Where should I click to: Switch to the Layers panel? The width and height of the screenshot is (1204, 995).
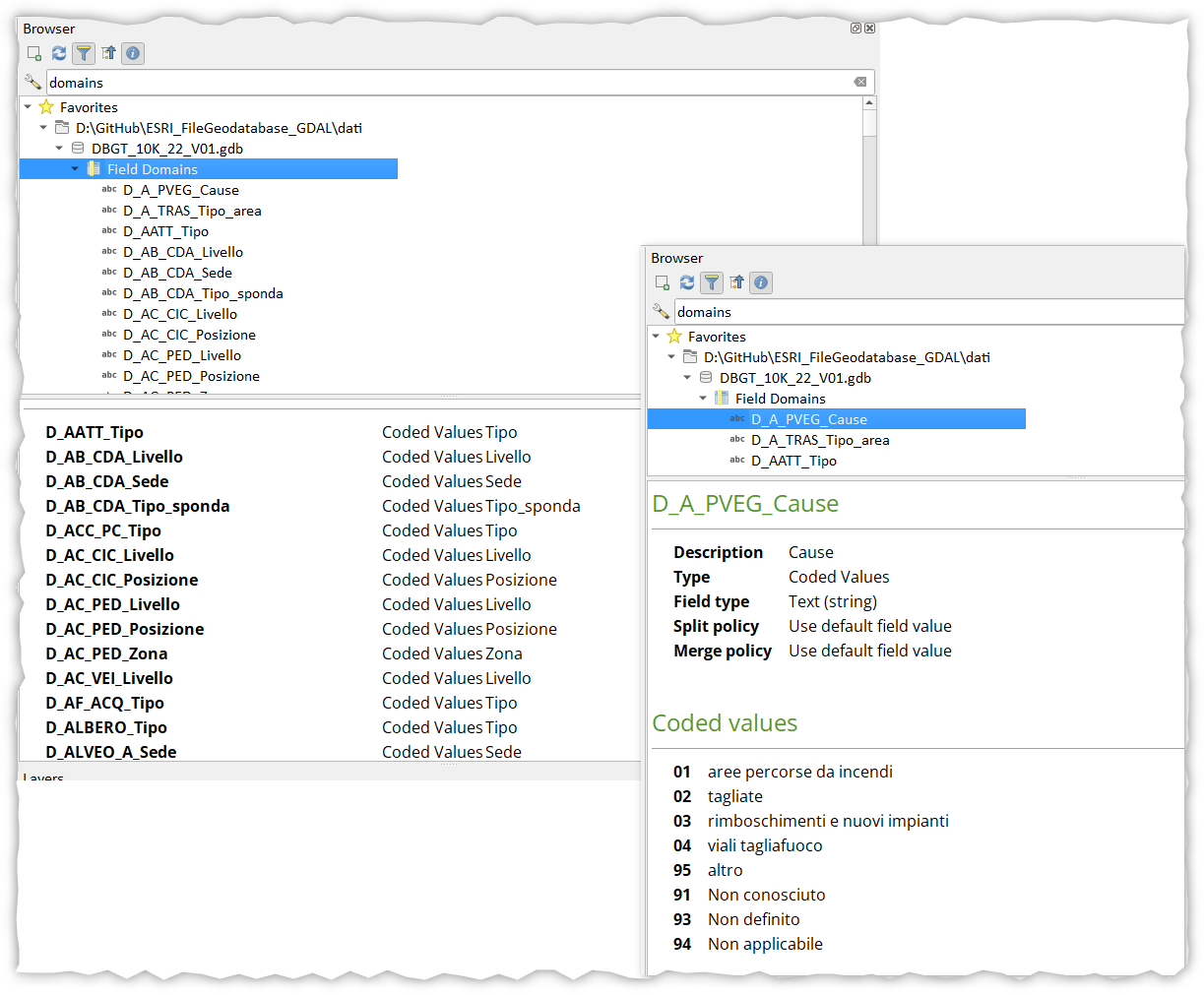[x=42, y=777]
